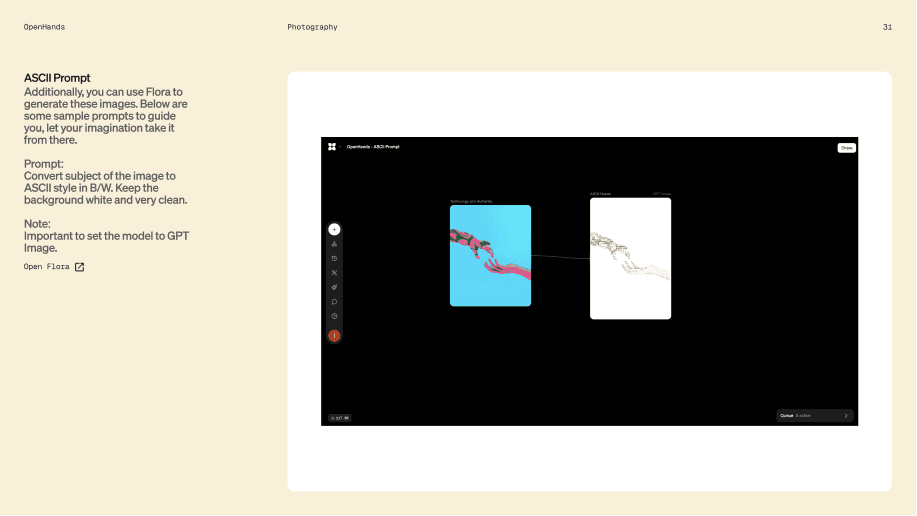Select the ASCII Hands output image node
This screenshot has height=516, width=917.
click(630, 259)
